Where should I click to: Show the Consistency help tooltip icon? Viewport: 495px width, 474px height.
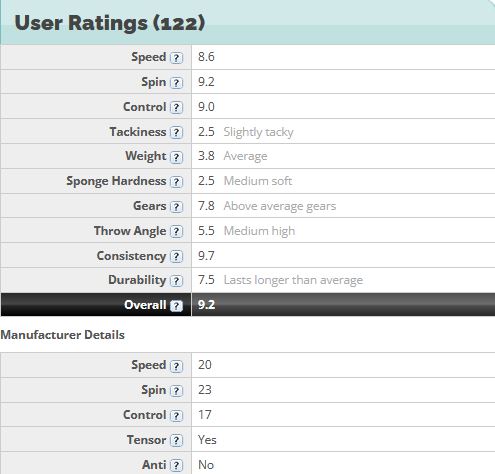click(176, 257)
